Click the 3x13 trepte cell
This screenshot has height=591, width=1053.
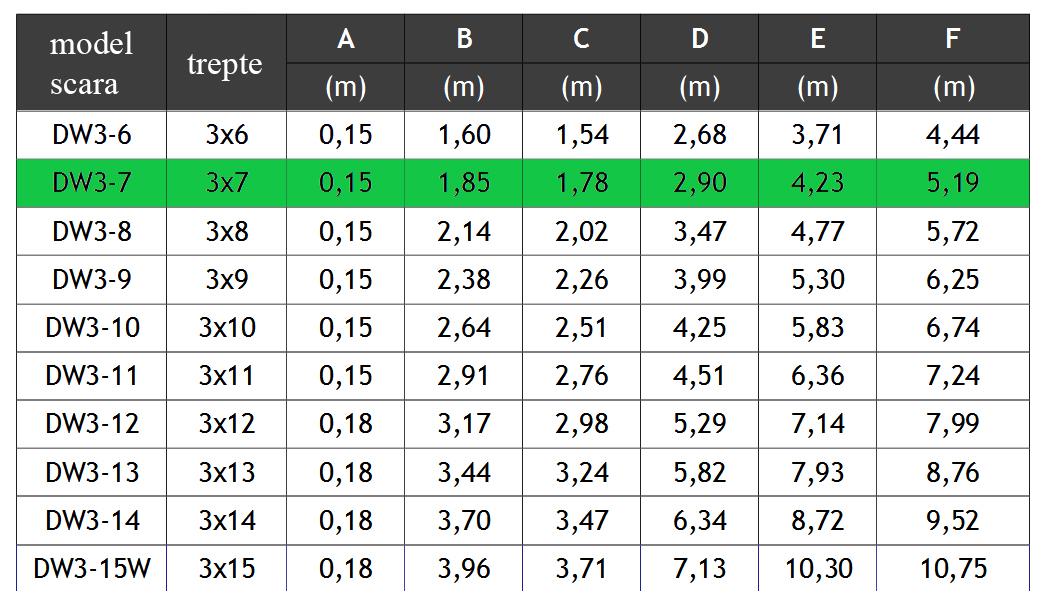[x=226, y=472]
